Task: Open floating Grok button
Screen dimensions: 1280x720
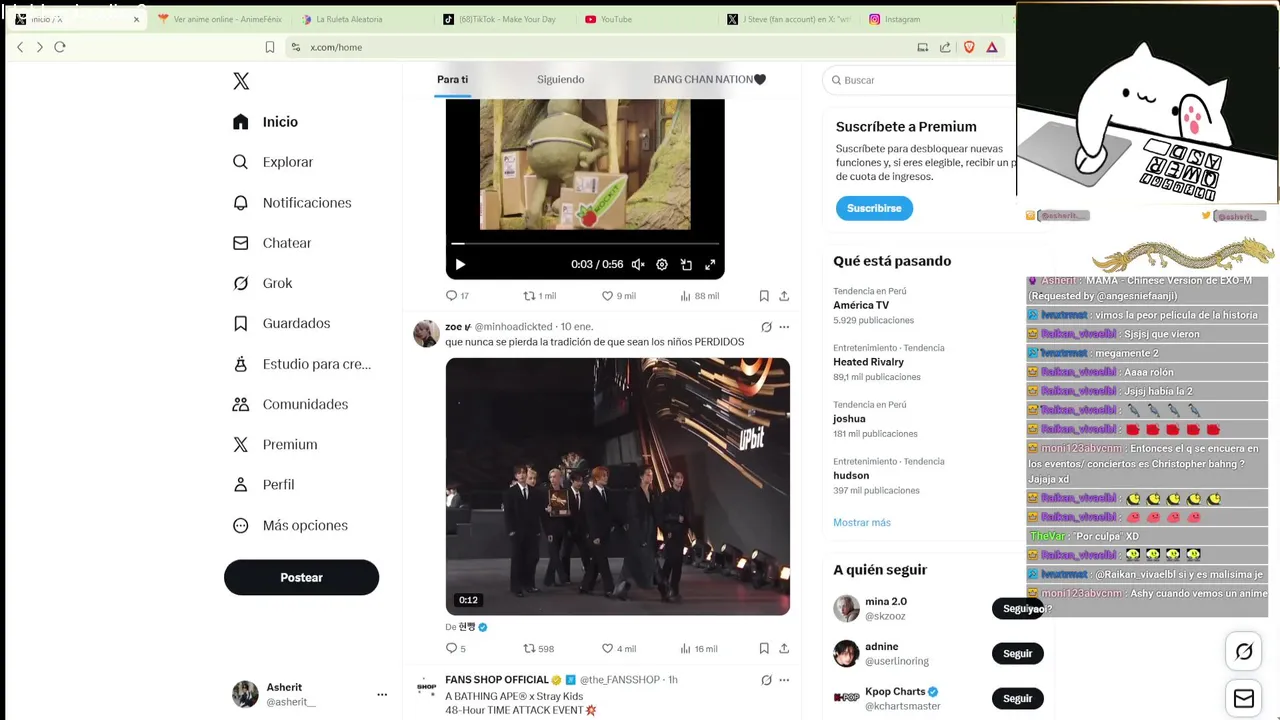Action: (x=1244, y=652)
